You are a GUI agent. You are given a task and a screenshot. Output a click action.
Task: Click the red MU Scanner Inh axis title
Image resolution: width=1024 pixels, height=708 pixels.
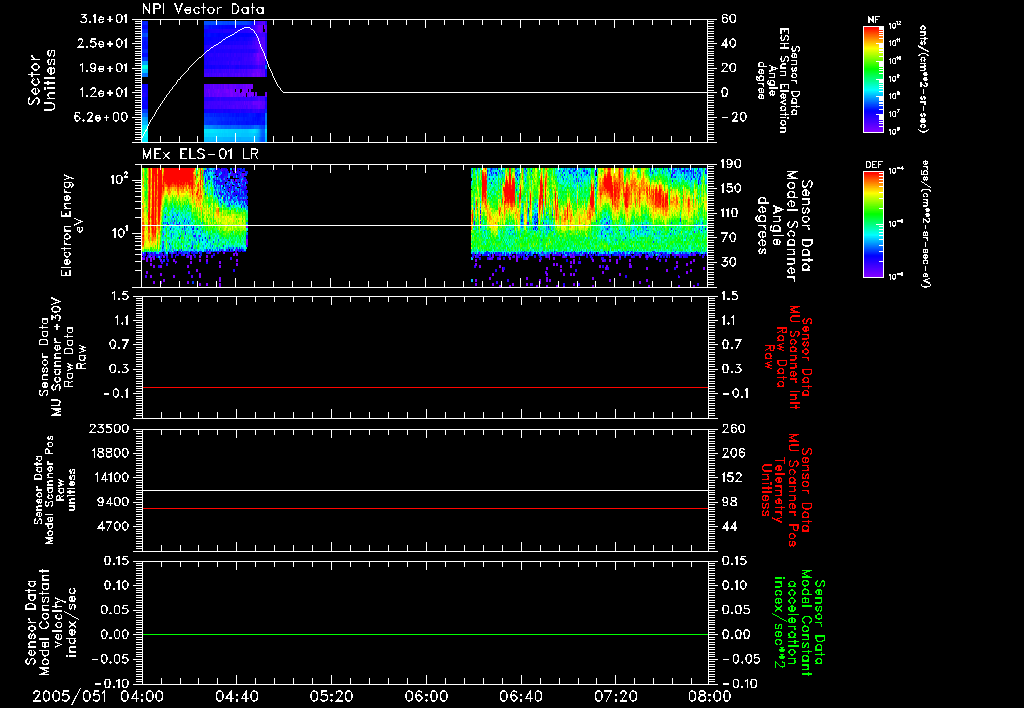point(788,357)
